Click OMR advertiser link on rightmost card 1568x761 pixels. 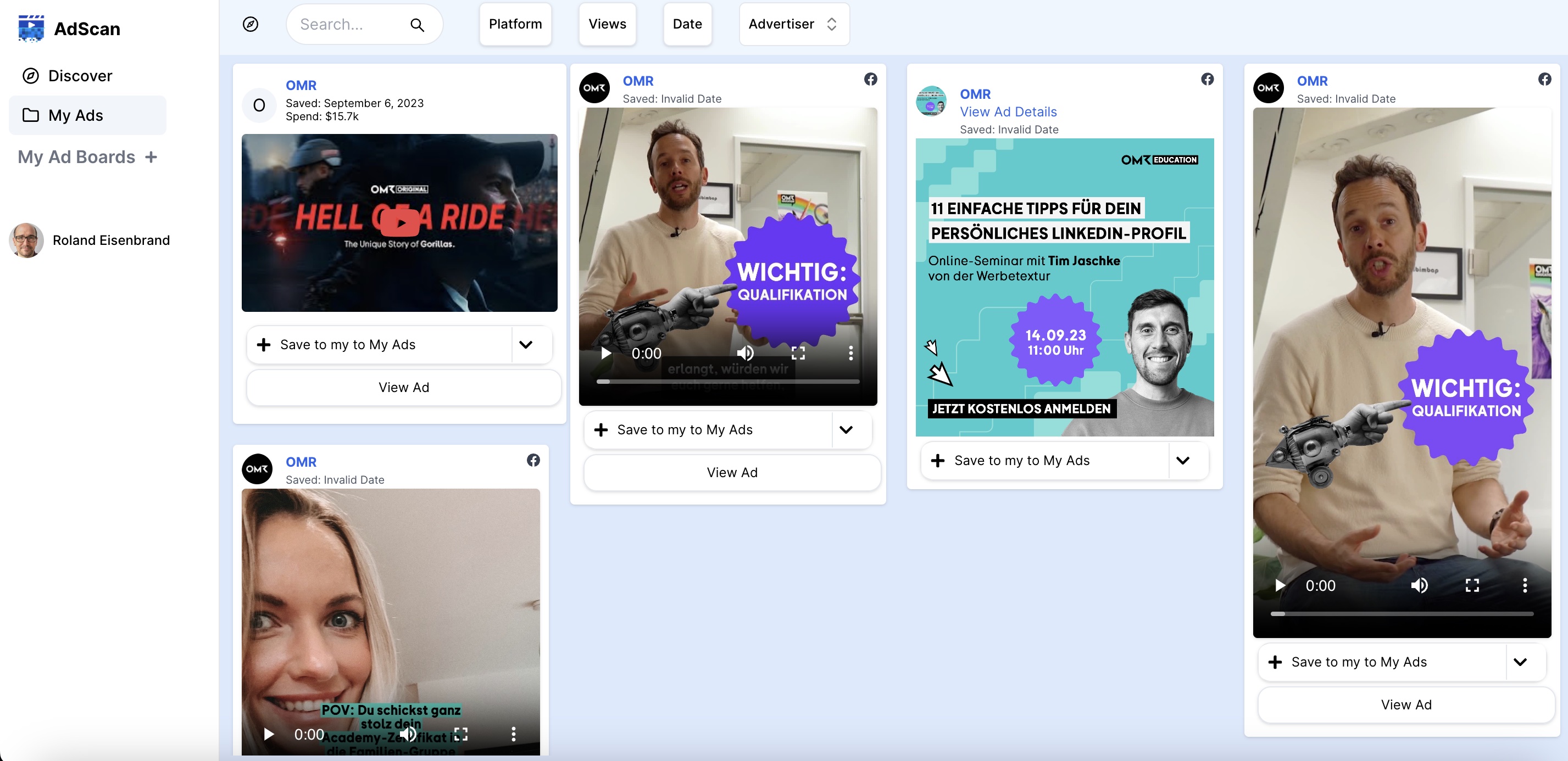1313,81
